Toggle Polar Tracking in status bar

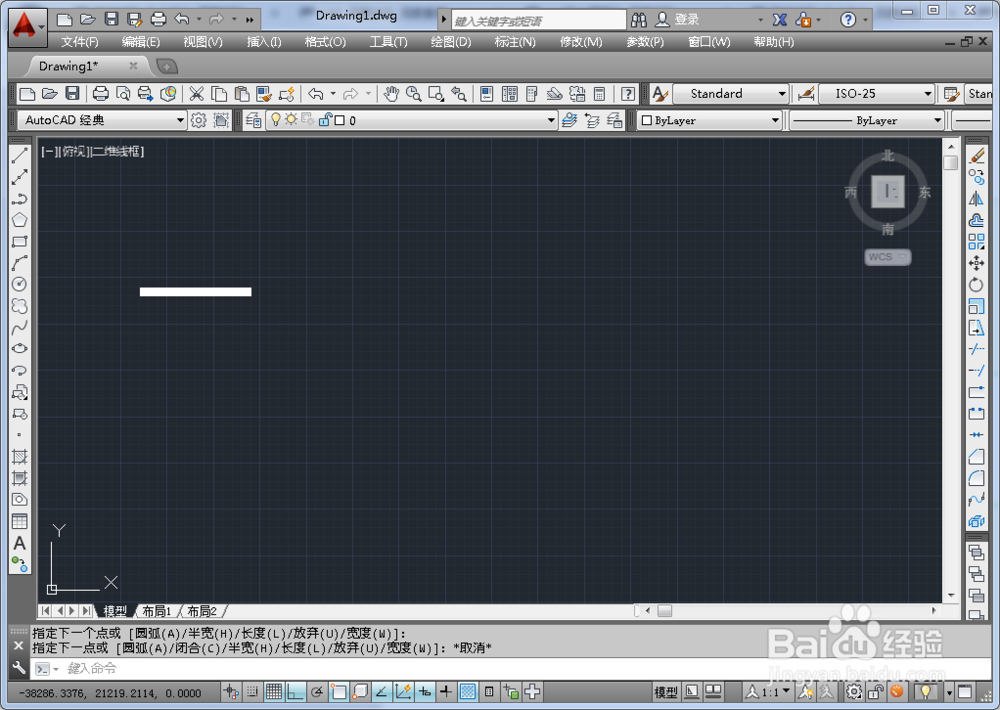(x=317, y=692)
